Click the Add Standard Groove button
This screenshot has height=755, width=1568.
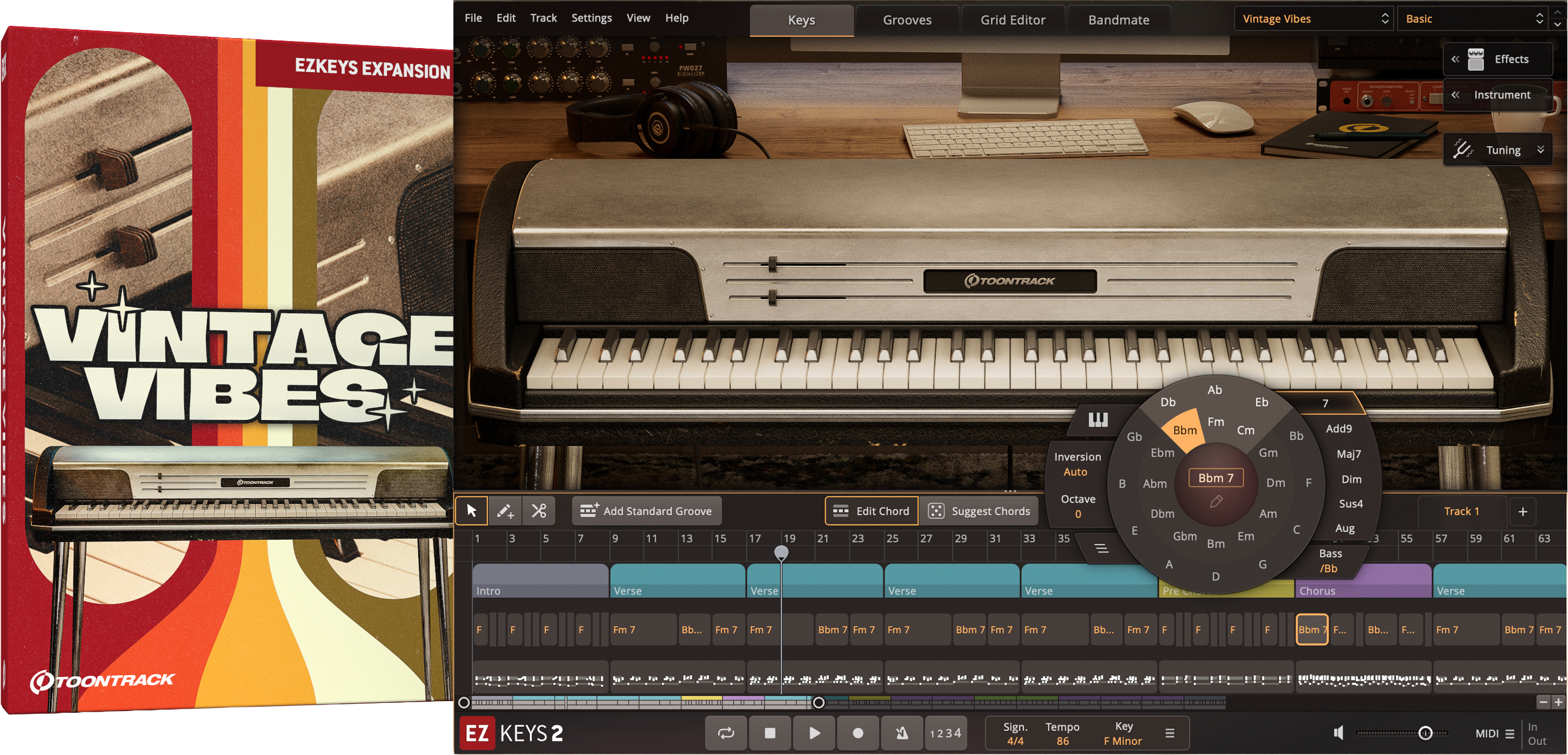[x=647, y=511]
